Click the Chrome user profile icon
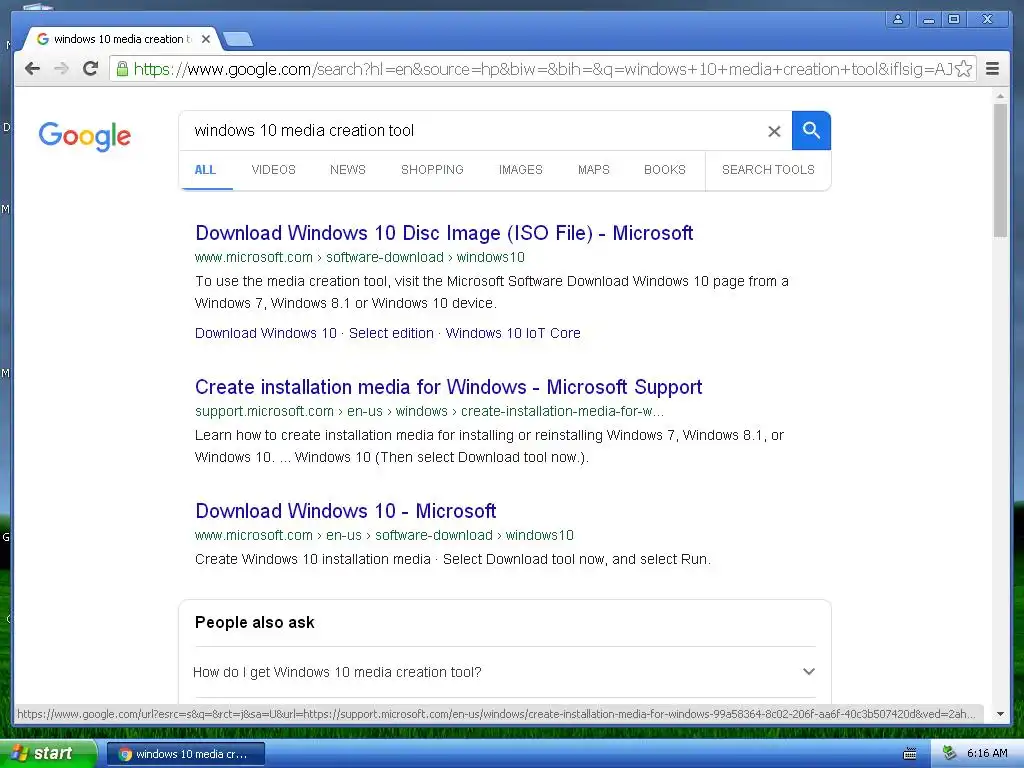 point(898,19)
